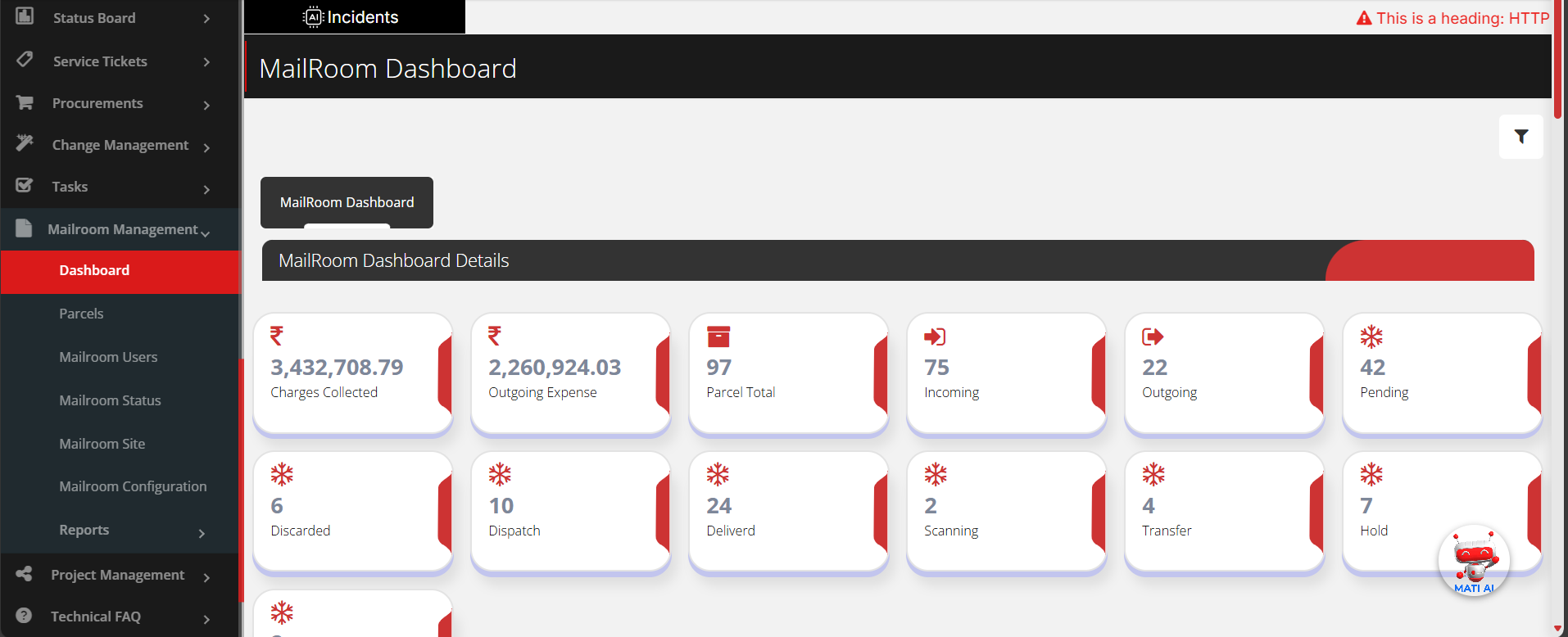Click the Mailroom Management document icon
The image size is (1568, 637).
coord(24,228)
